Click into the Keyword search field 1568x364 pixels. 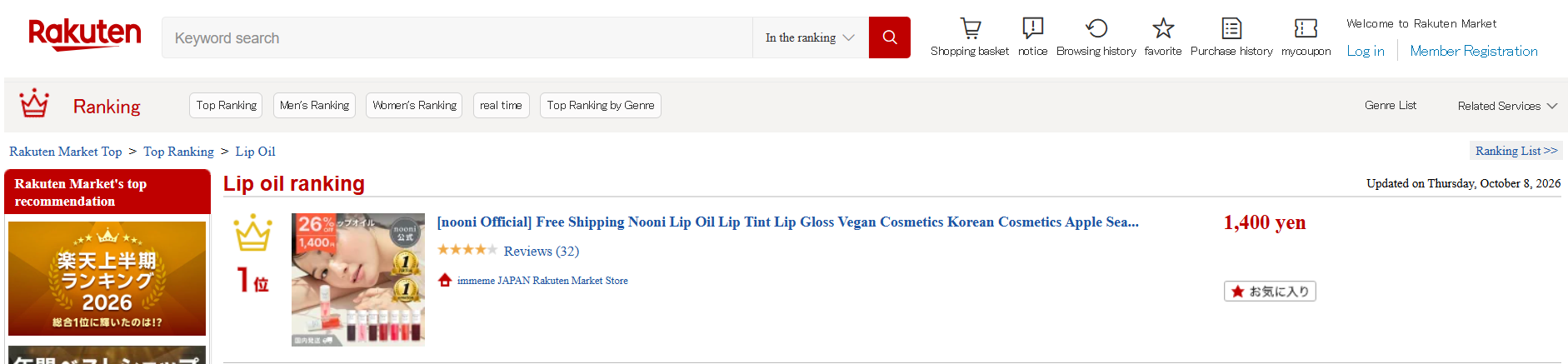[x=457, y=37]
